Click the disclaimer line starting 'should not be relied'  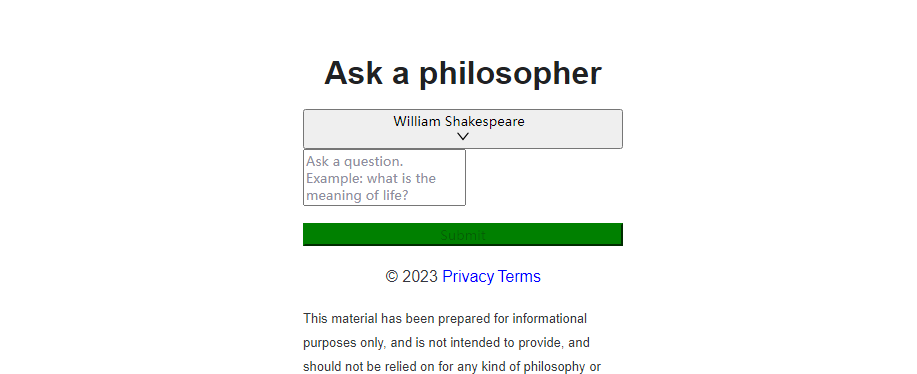coord(452,367)
